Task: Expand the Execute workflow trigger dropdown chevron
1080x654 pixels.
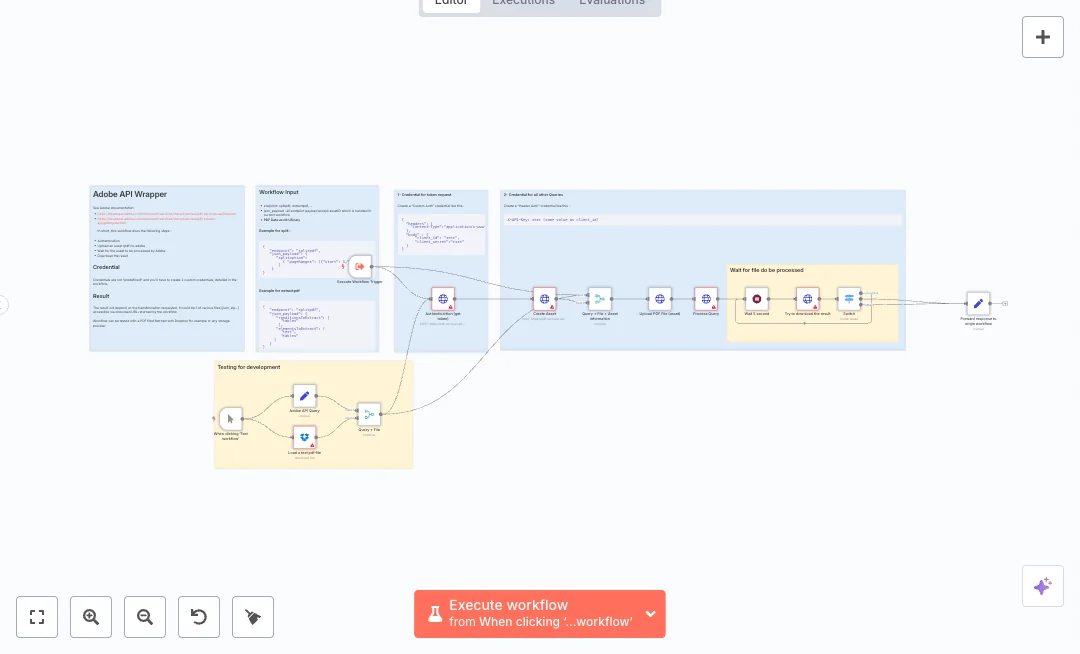Action: tap(651, 614)
